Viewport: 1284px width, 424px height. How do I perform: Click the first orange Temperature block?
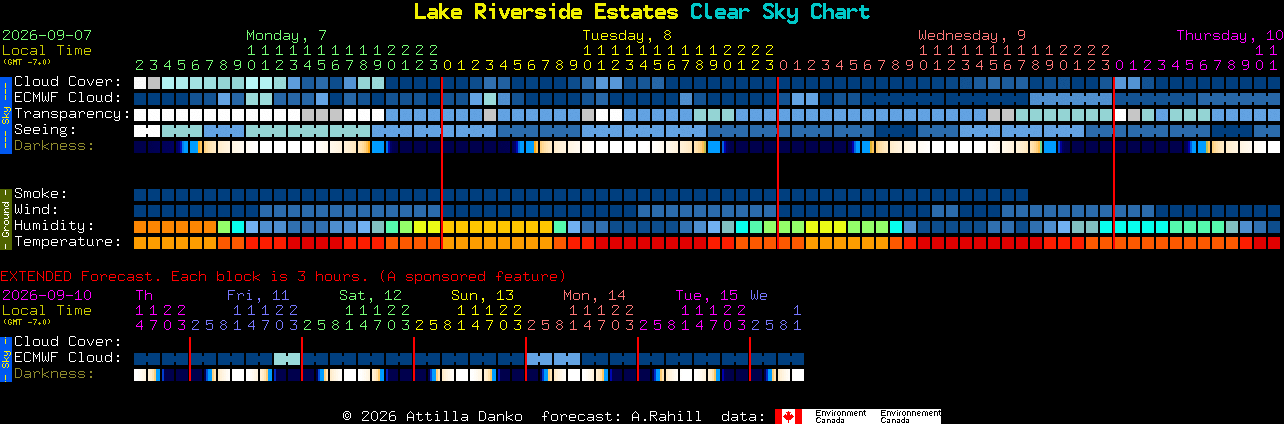pos(140,242)
